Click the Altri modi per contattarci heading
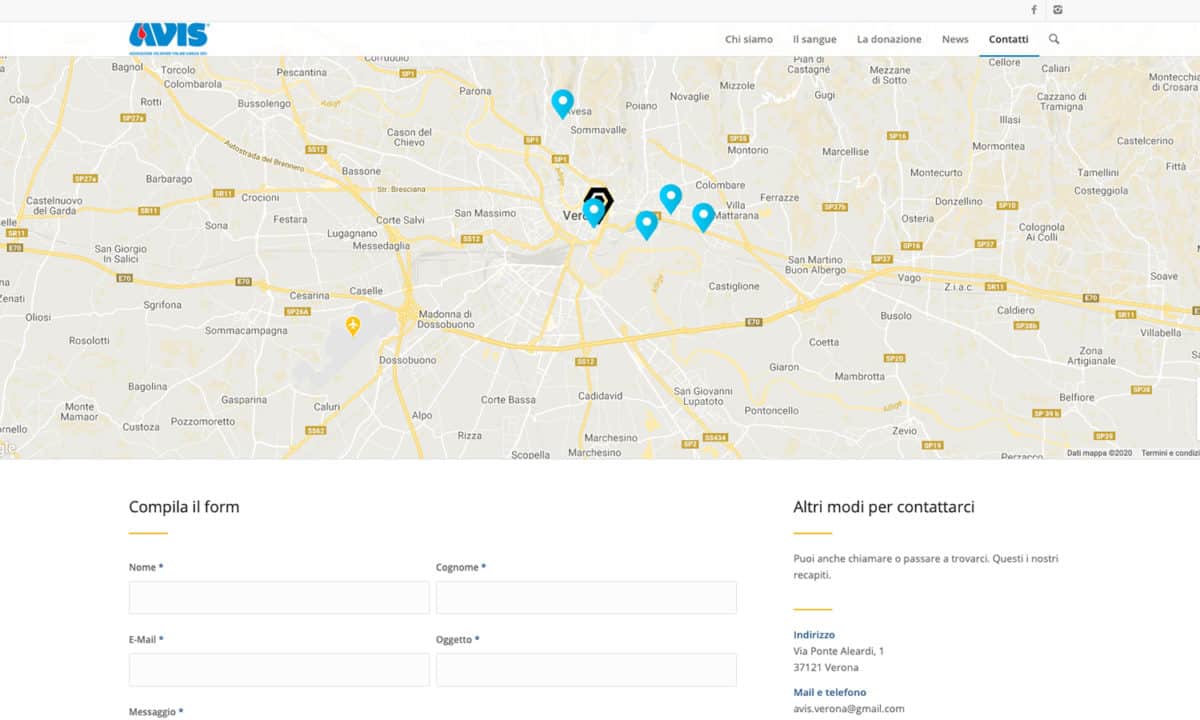This screenshot has height=720, width=1200. click(x=884, y=507)
